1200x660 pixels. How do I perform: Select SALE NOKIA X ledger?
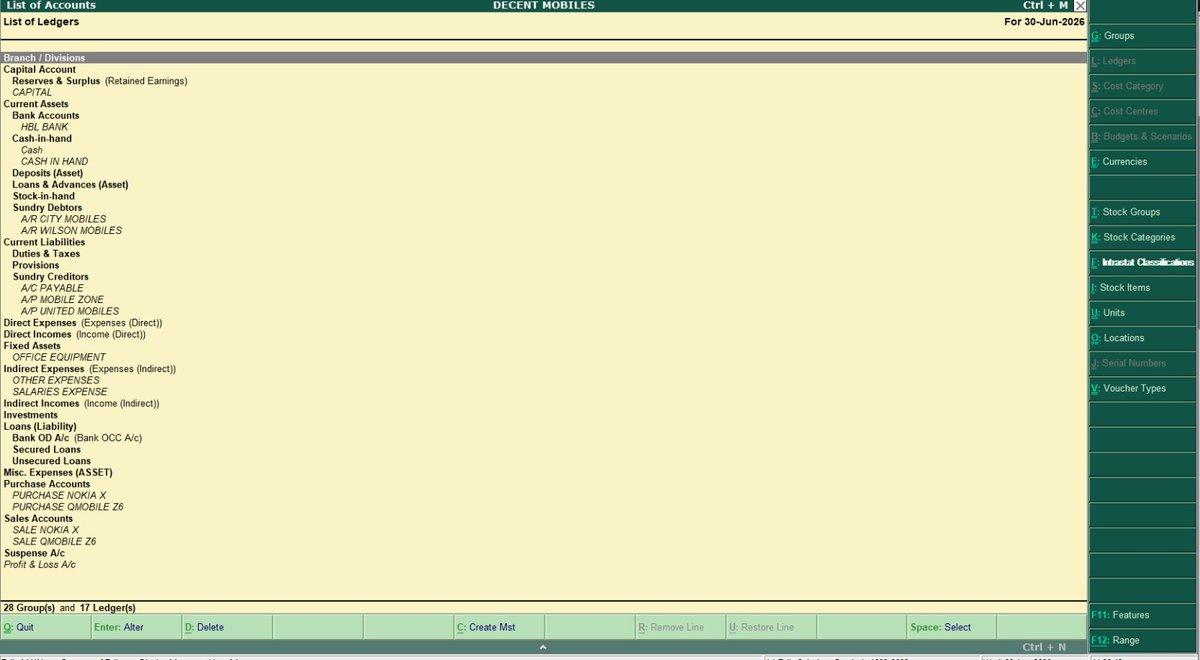(46, 530)
